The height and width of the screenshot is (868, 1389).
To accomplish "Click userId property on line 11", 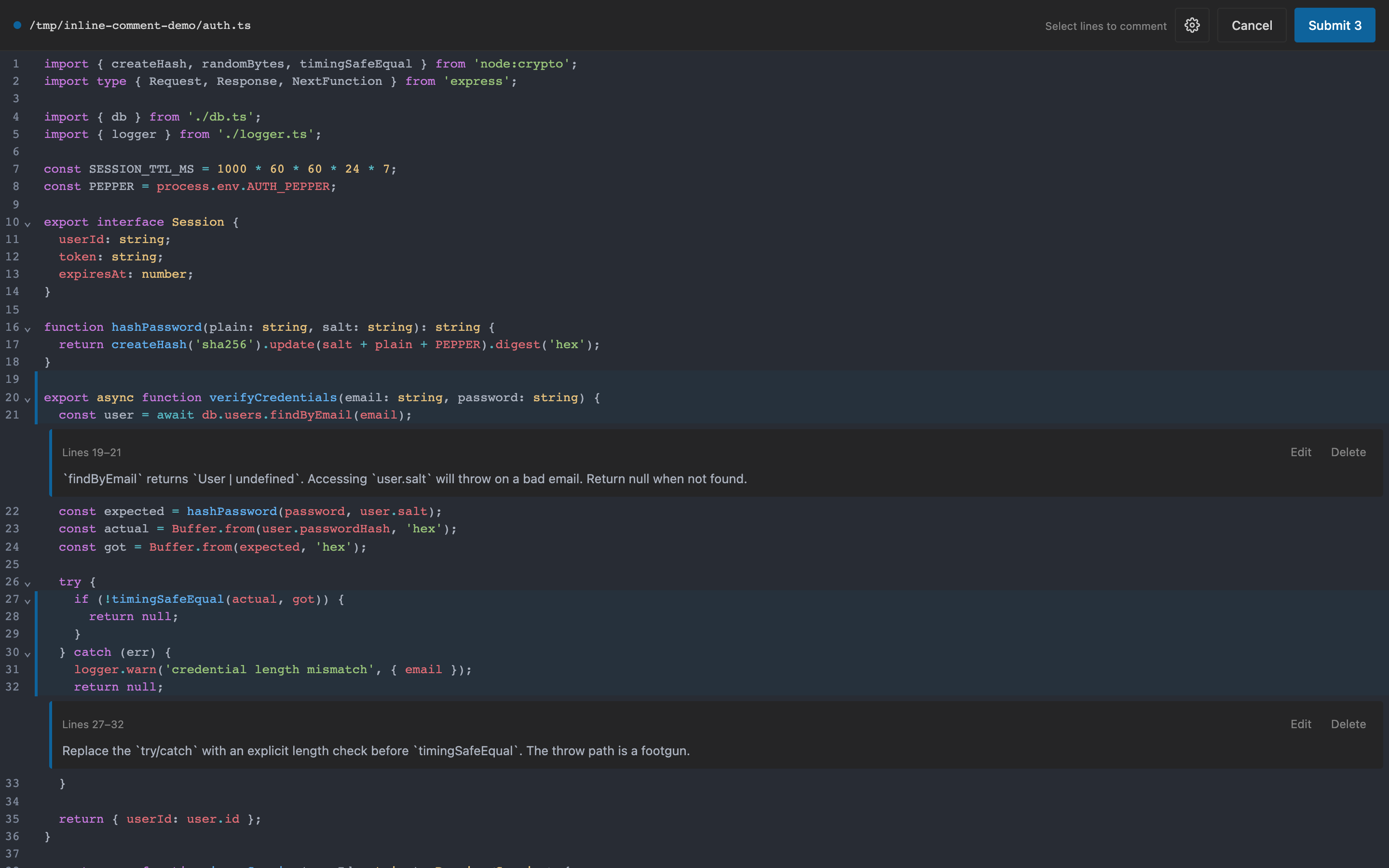I will click(x=81, y=239).
